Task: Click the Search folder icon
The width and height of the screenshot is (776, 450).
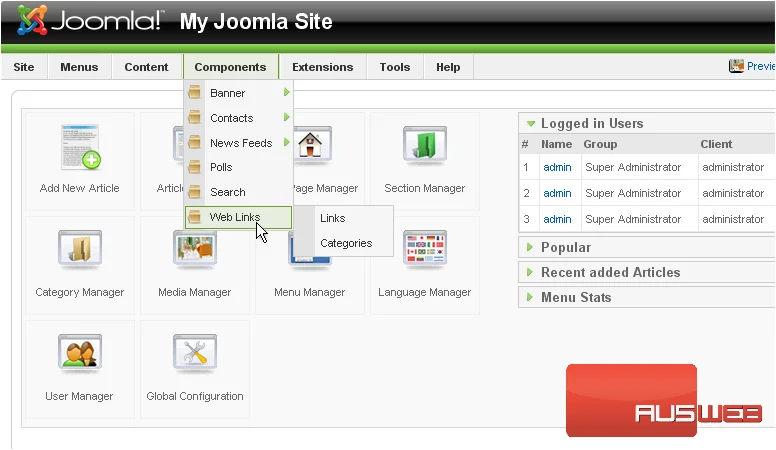Action: pyautogui.click(x=194, y=192)
